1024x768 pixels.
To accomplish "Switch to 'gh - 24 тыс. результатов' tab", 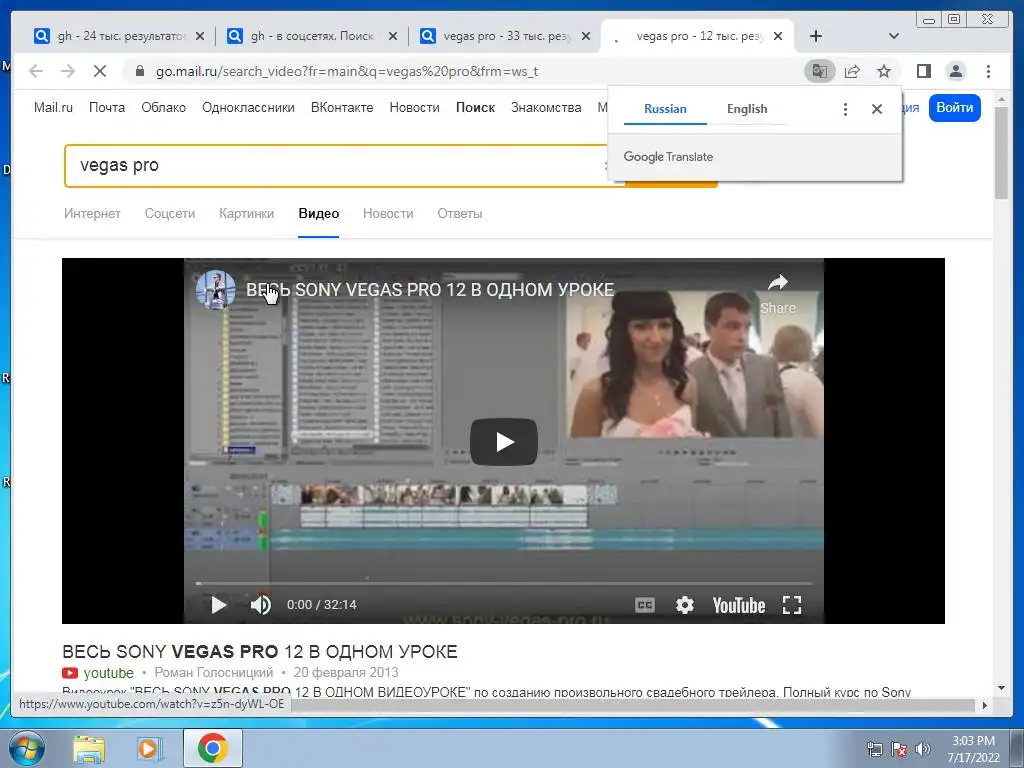I will click(118, 37).
